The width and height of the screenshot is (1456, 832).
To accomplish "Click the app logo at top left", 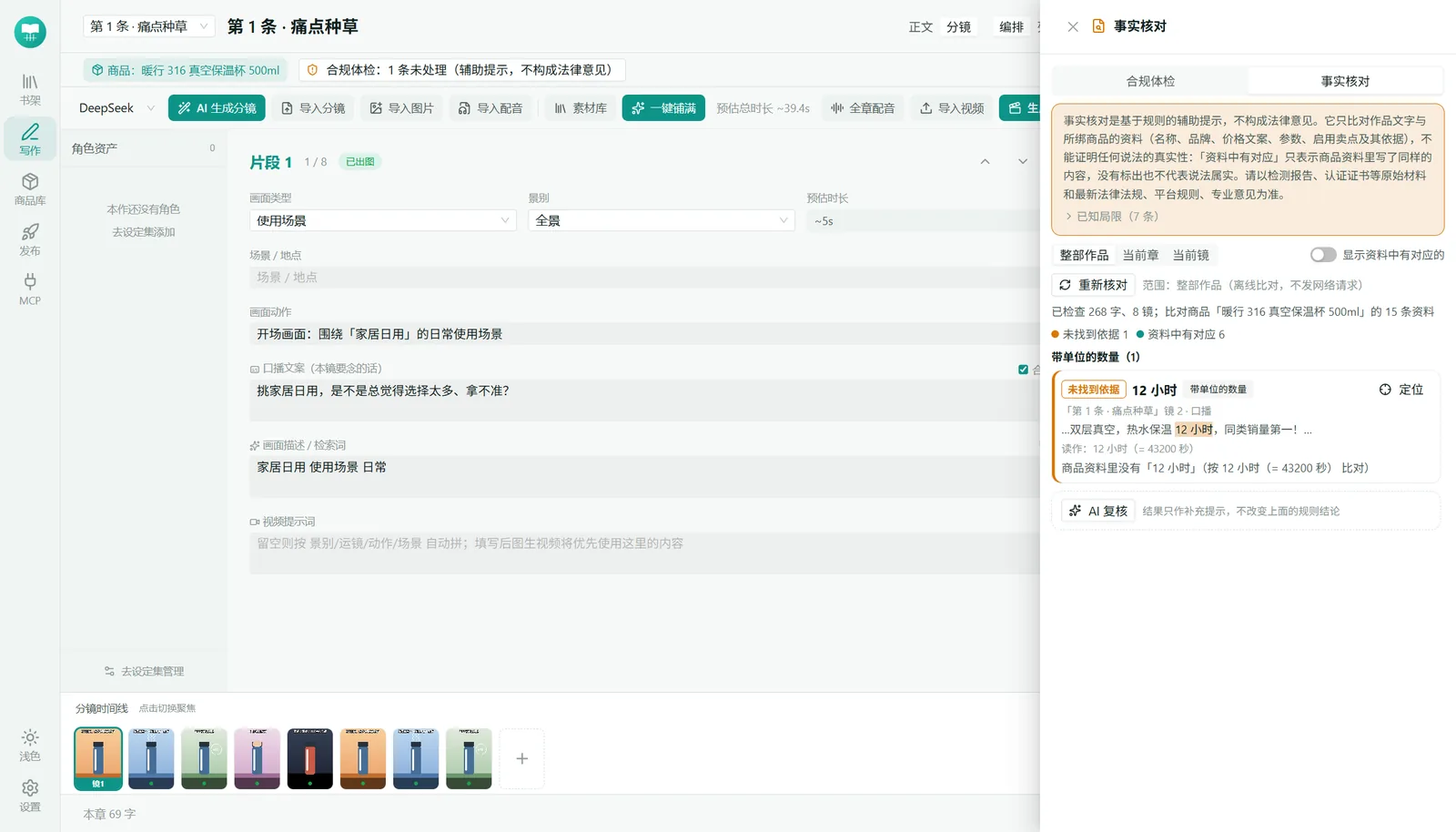I will [x=30, y=32].
